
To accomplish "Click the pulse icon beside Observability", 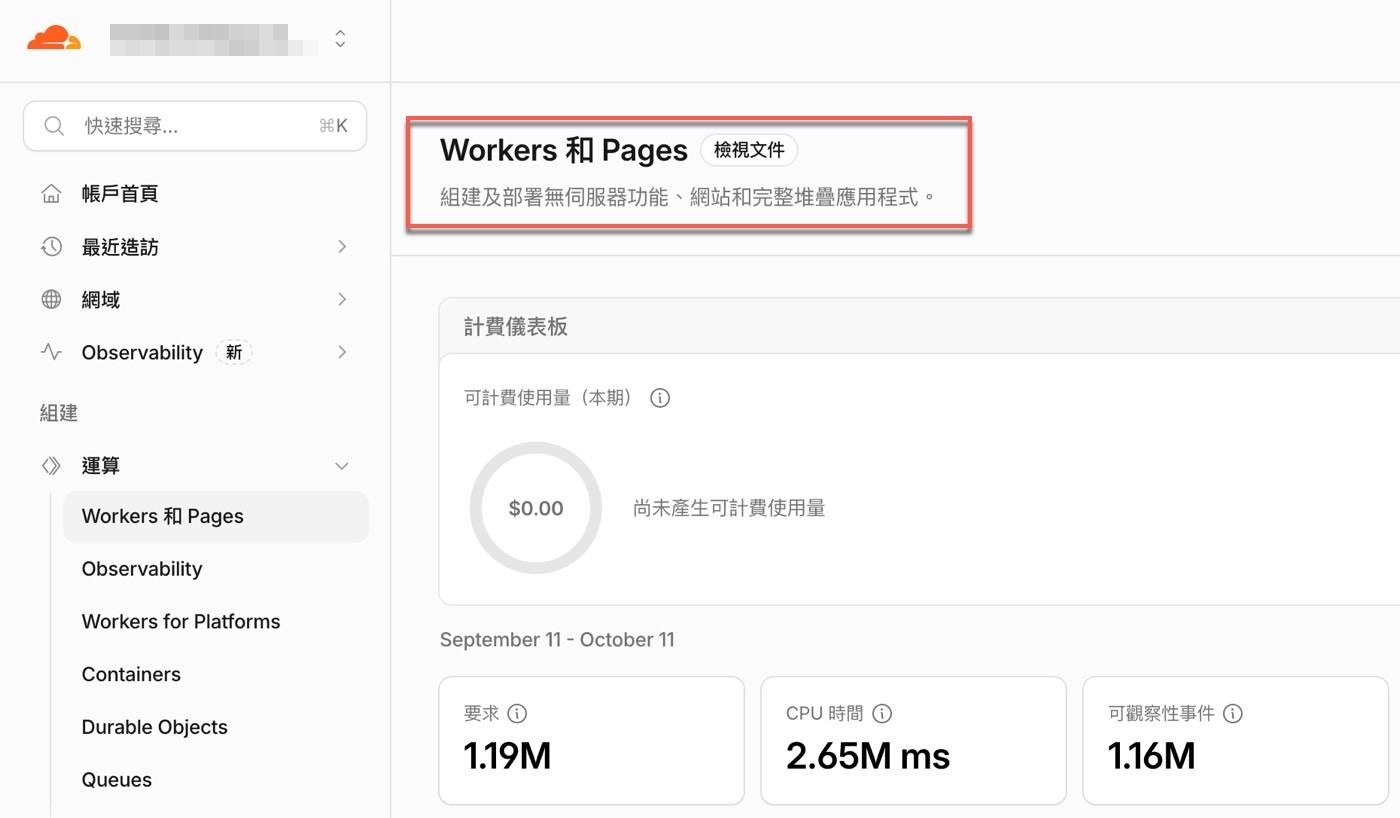I will [x=51, y=352].
